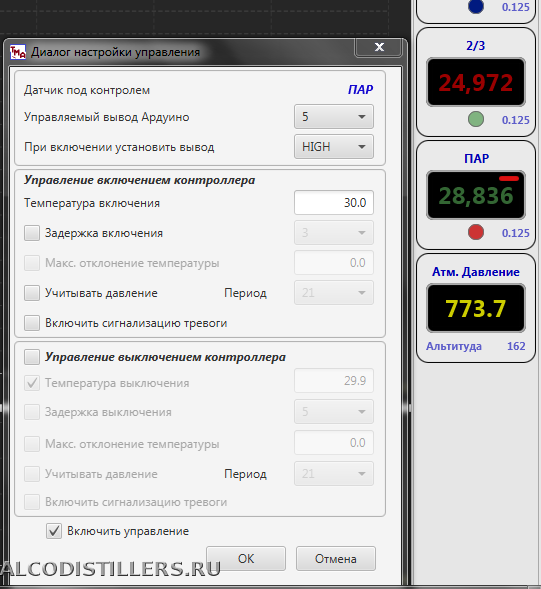This screenshot has width=541, height=589.
Task: Enable 'Учитывать давление' in switch-on section
Action: 32,293
